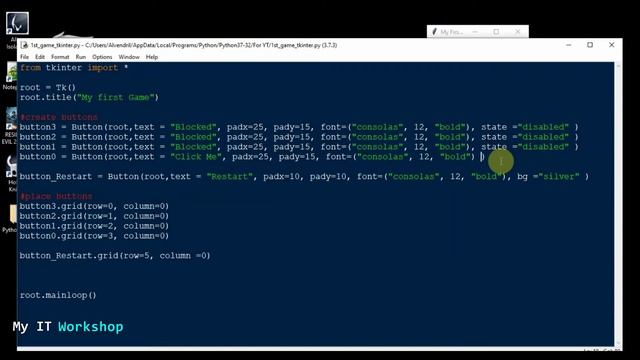Click the 'root = Tk()' line

point(48,87)
